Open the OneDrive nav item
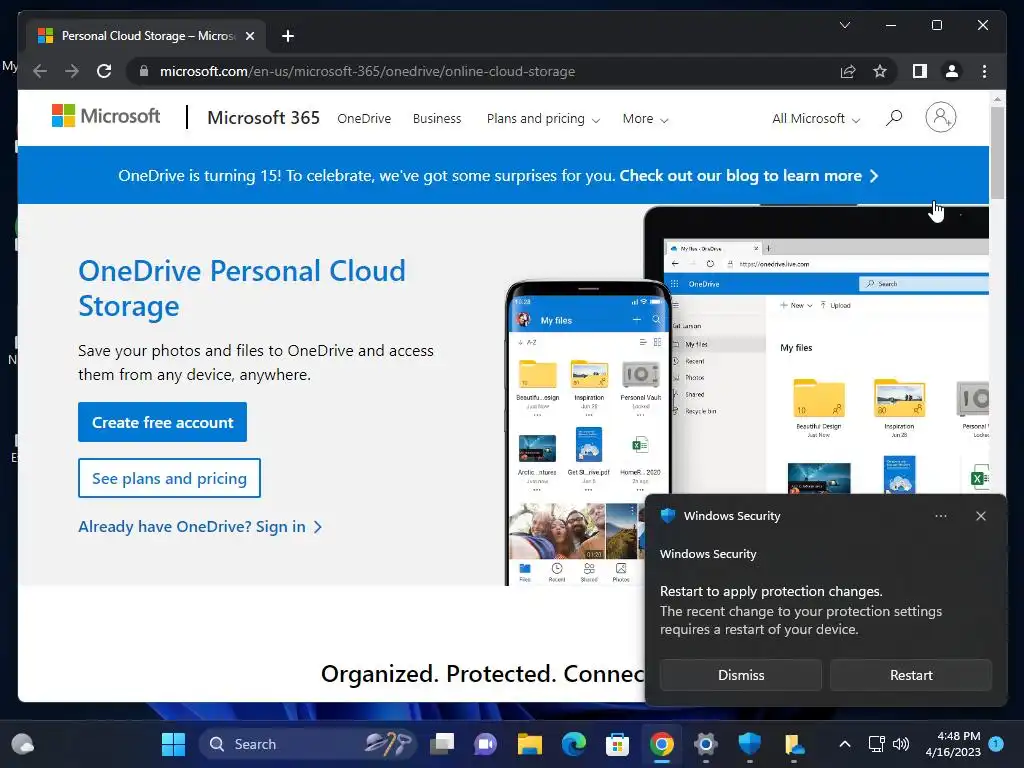1024x768 pixels. click(364, 118)
